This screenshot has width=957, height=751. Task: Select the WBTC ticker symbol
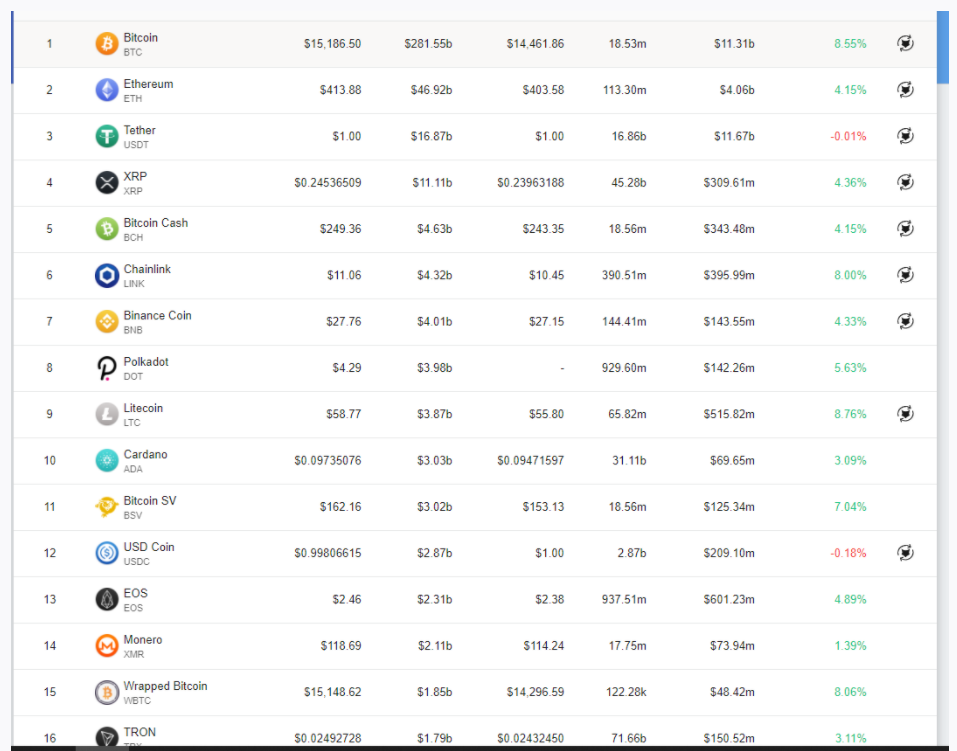point(137,701)
